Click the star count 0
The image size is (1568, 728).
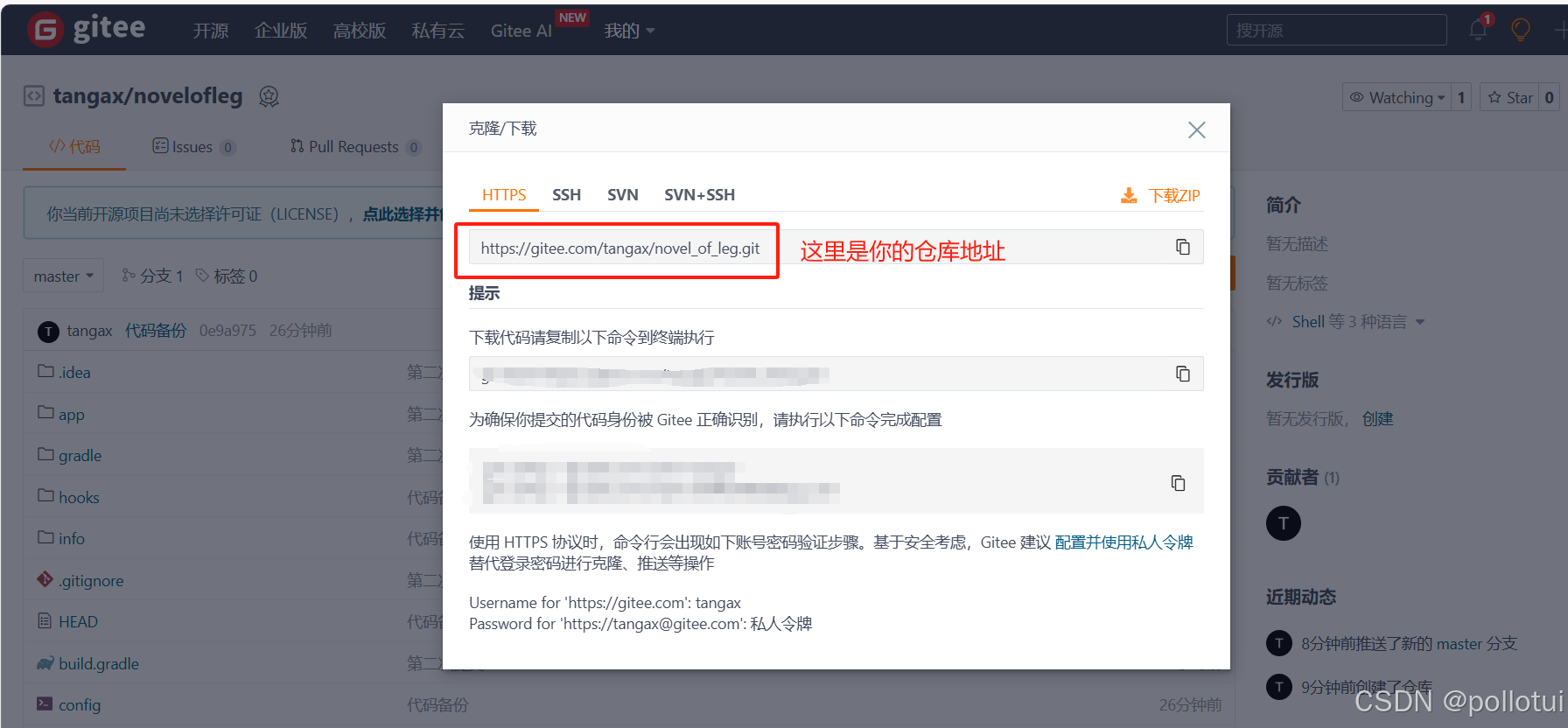point(1550,97)
